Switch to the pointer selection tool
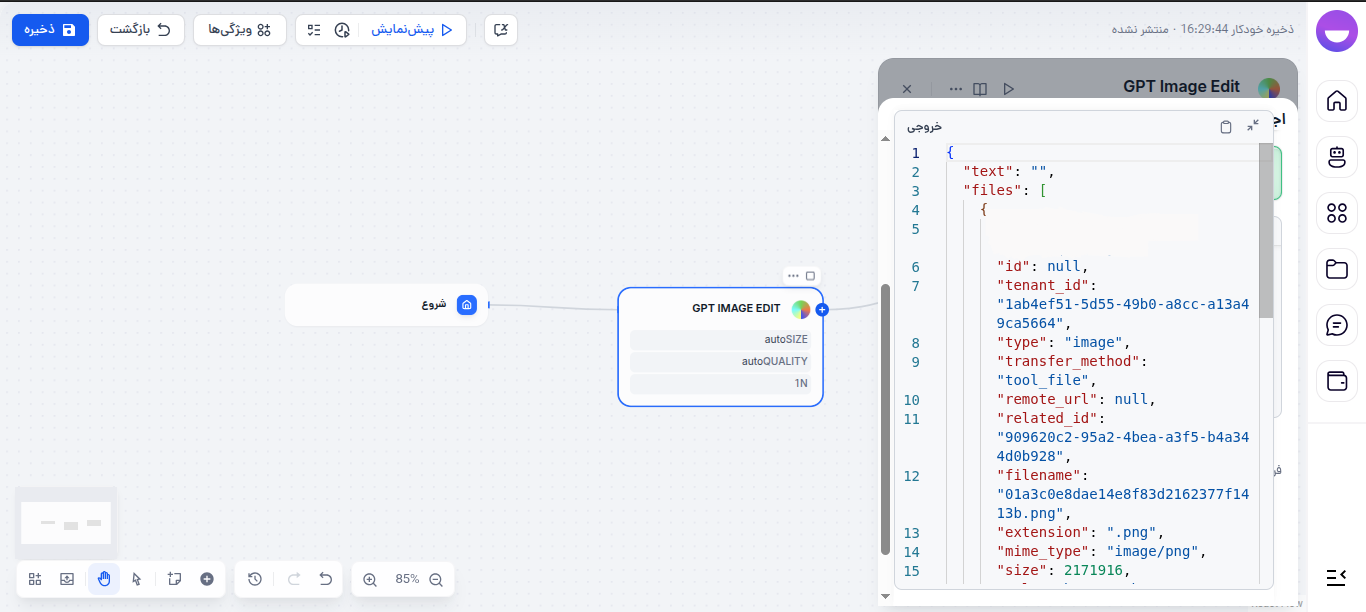Image resolution: width=1366 pixels, height=612 pixels. [136, 579]
